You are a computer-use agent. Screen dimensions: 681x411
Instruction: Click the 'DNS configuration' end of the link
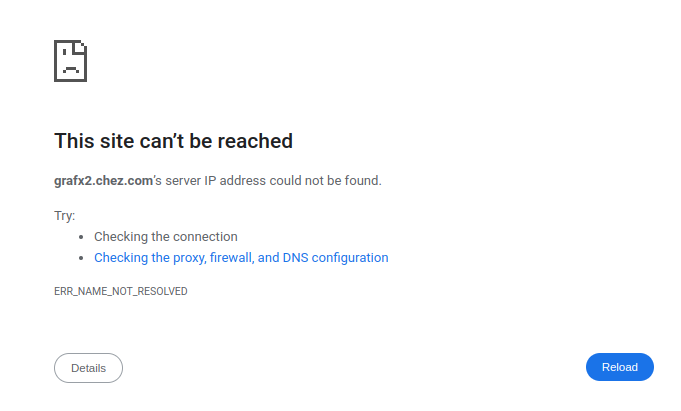[335, 258]
